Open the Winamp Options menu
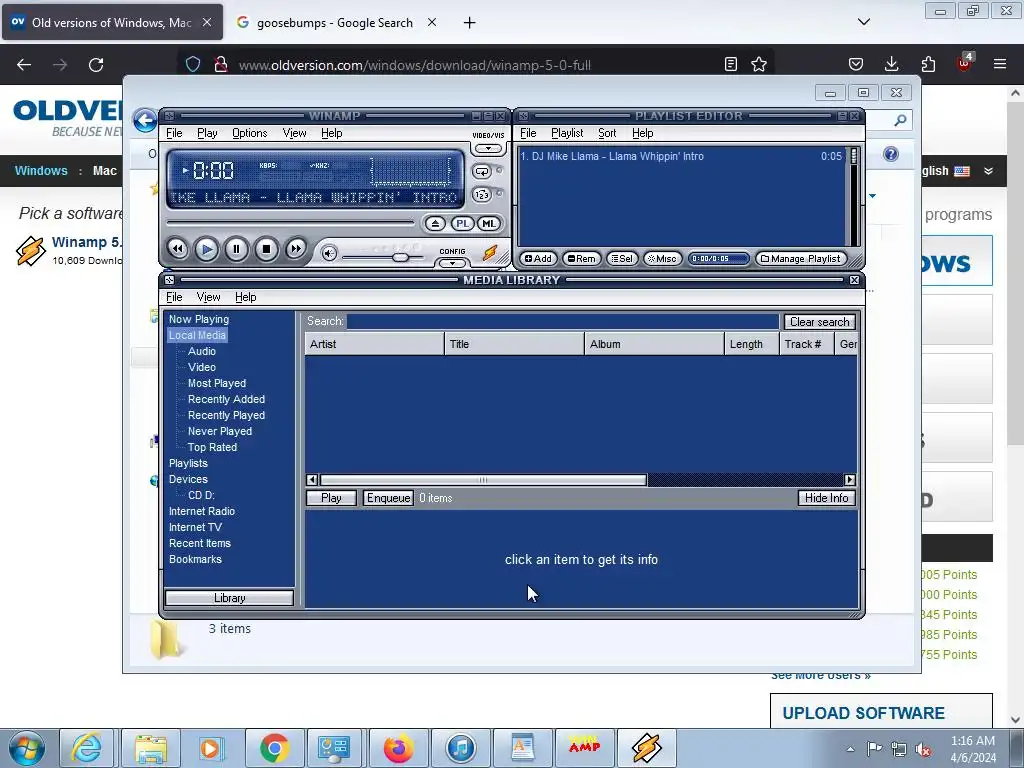 pos(249,133)
